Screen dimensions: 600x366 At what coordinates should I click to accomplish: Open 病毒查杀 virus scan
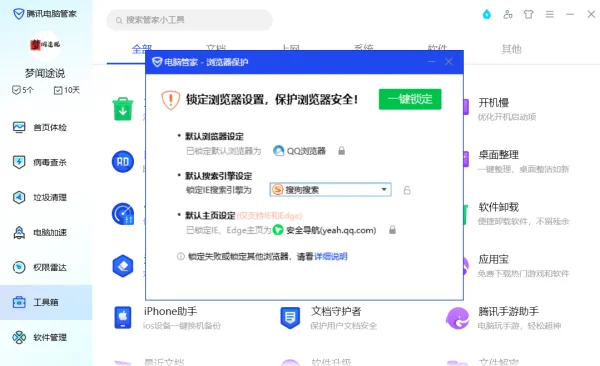coord(46,162)
